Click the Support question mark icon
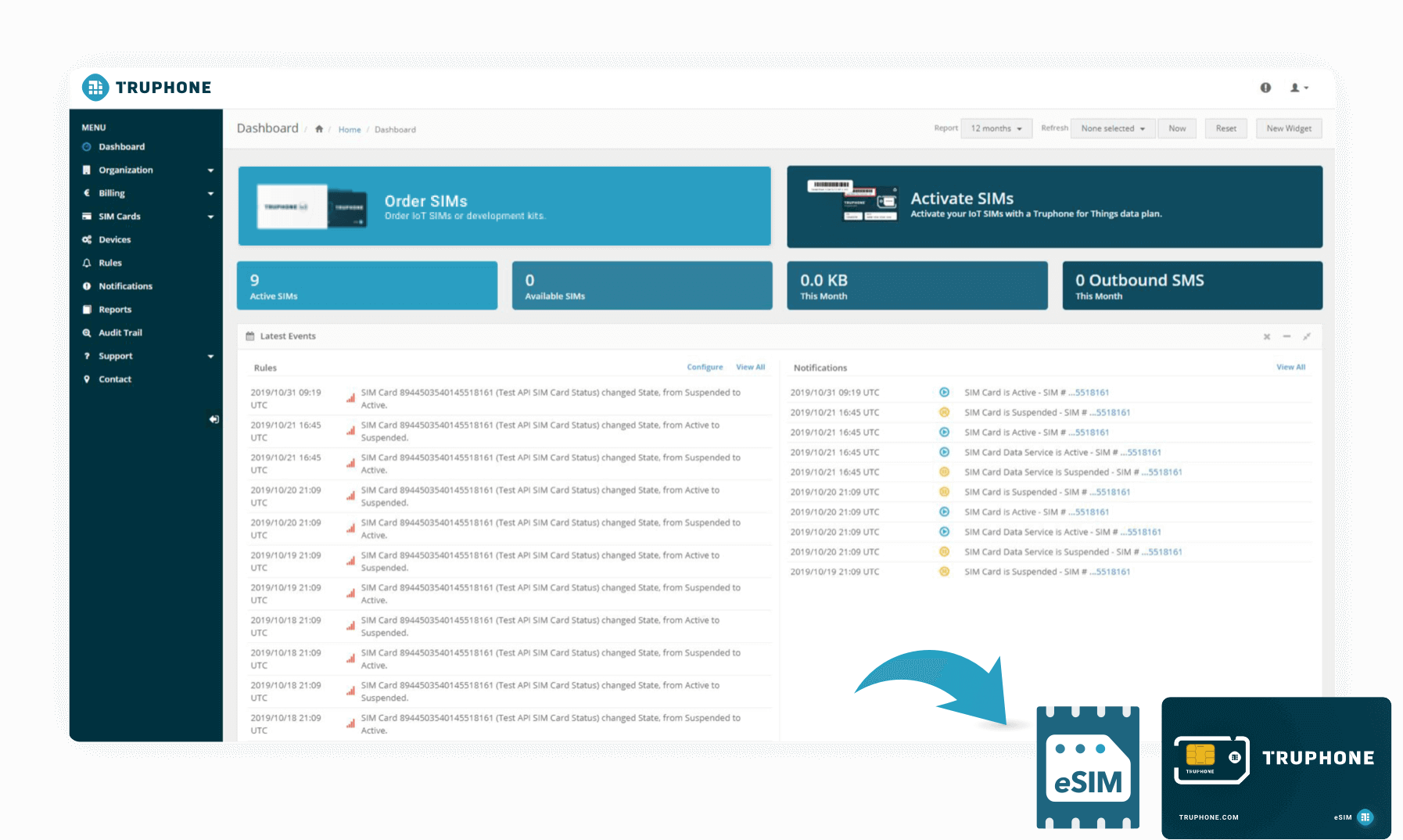Image resolution: width=1403 pixels, height=840 pixels. pos(87,356)
